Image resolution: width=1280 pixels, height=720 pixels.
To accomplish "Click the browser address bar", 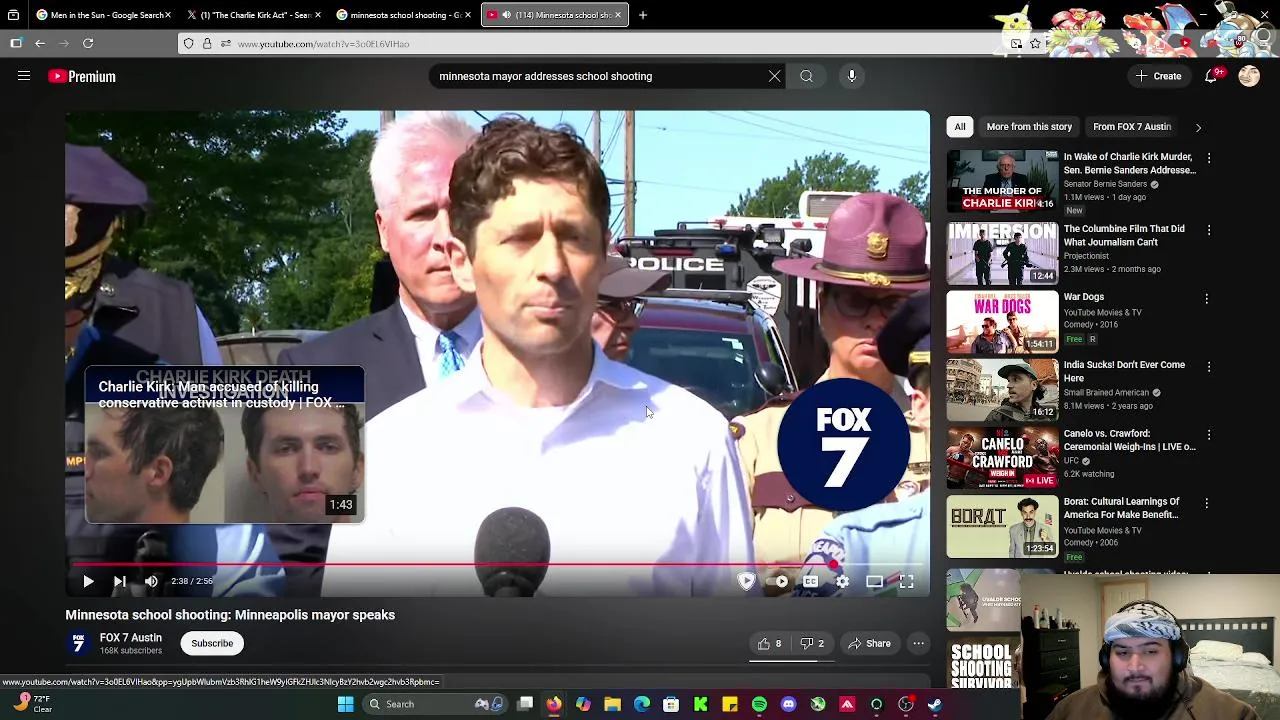I will click(600, 43).
